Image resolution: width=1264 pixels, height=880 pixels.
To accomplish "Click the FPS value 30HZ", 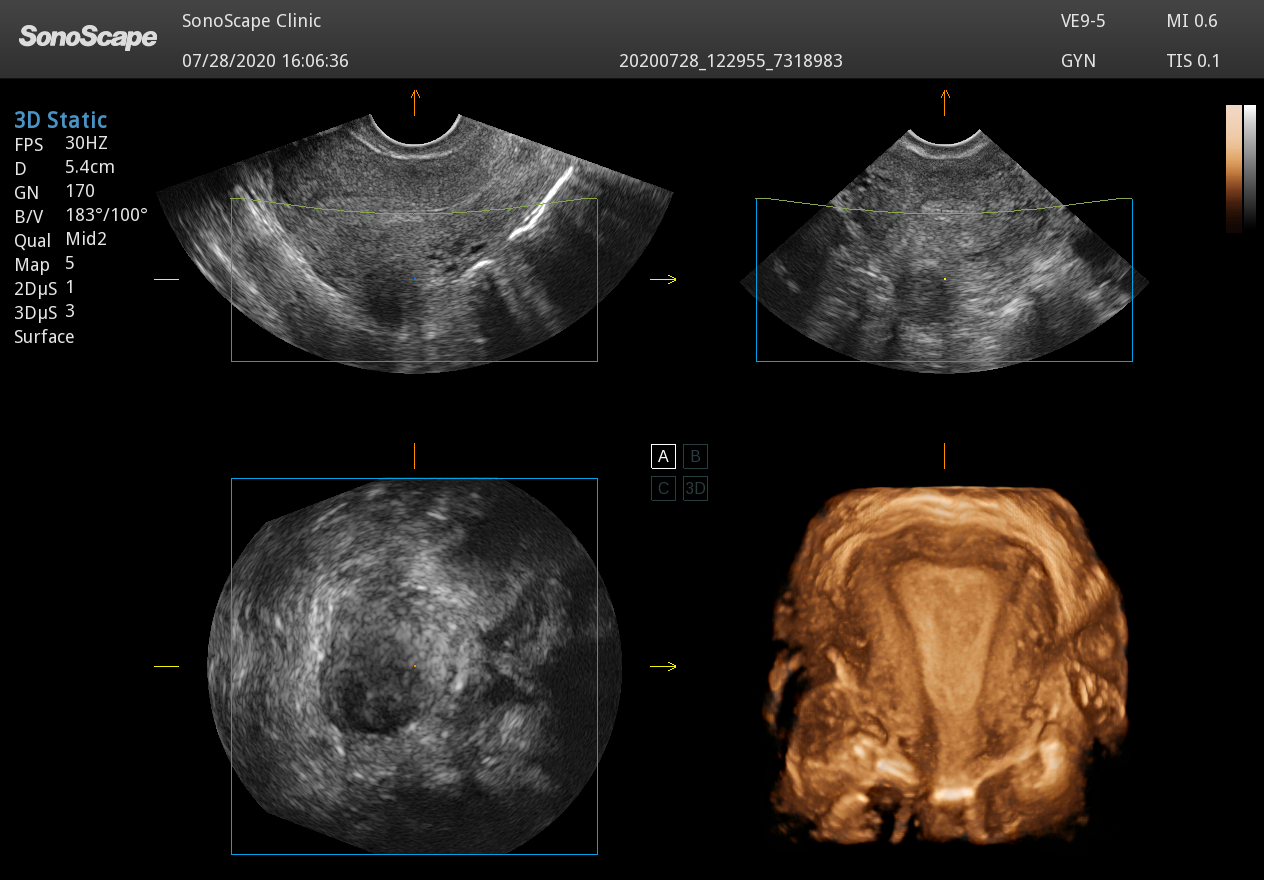I will coord(86,143).
